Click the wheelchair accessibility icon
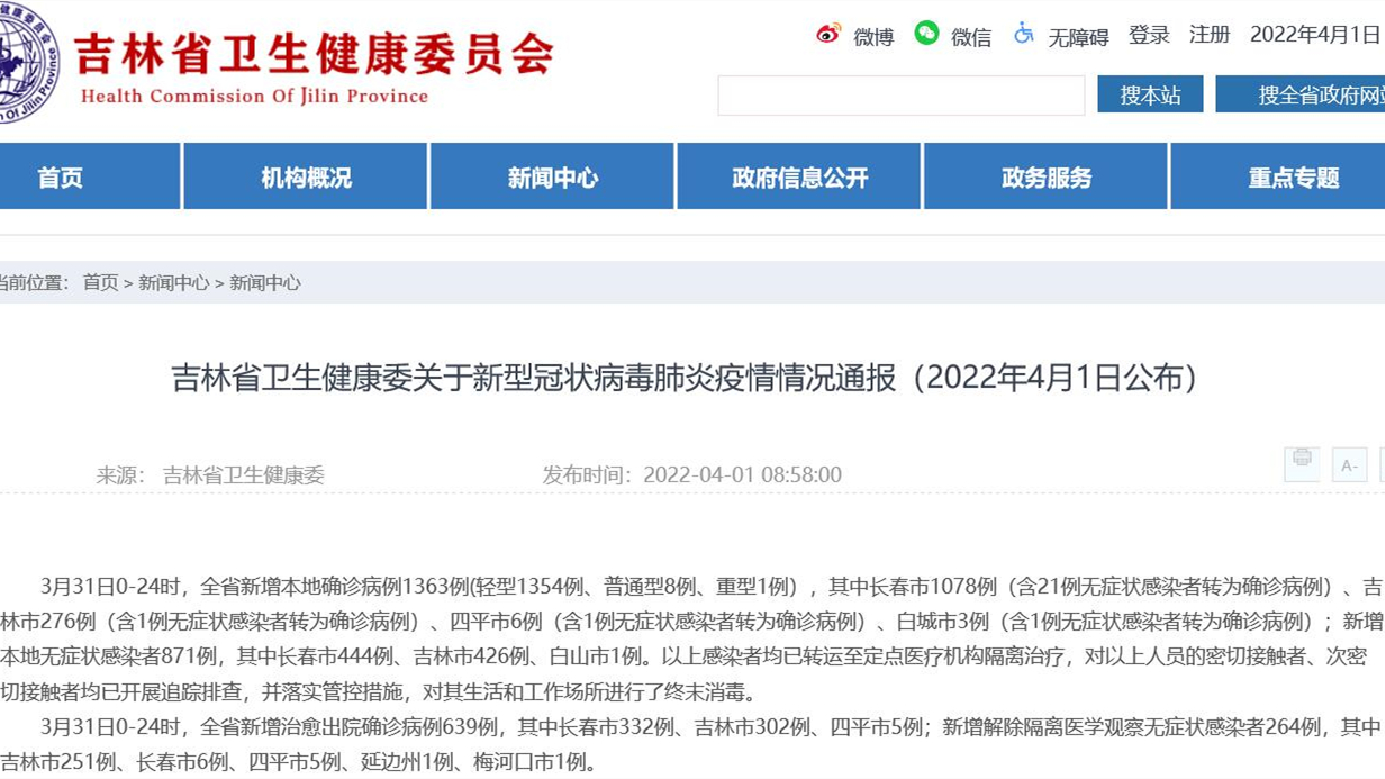The image size is (1385, 779). 1022,36
